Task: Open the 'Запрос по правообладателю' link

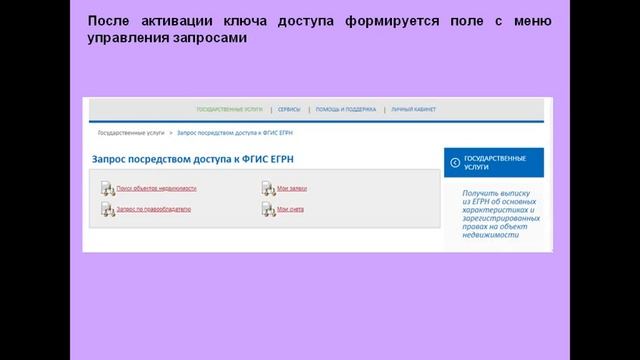Action: [154, 209]
